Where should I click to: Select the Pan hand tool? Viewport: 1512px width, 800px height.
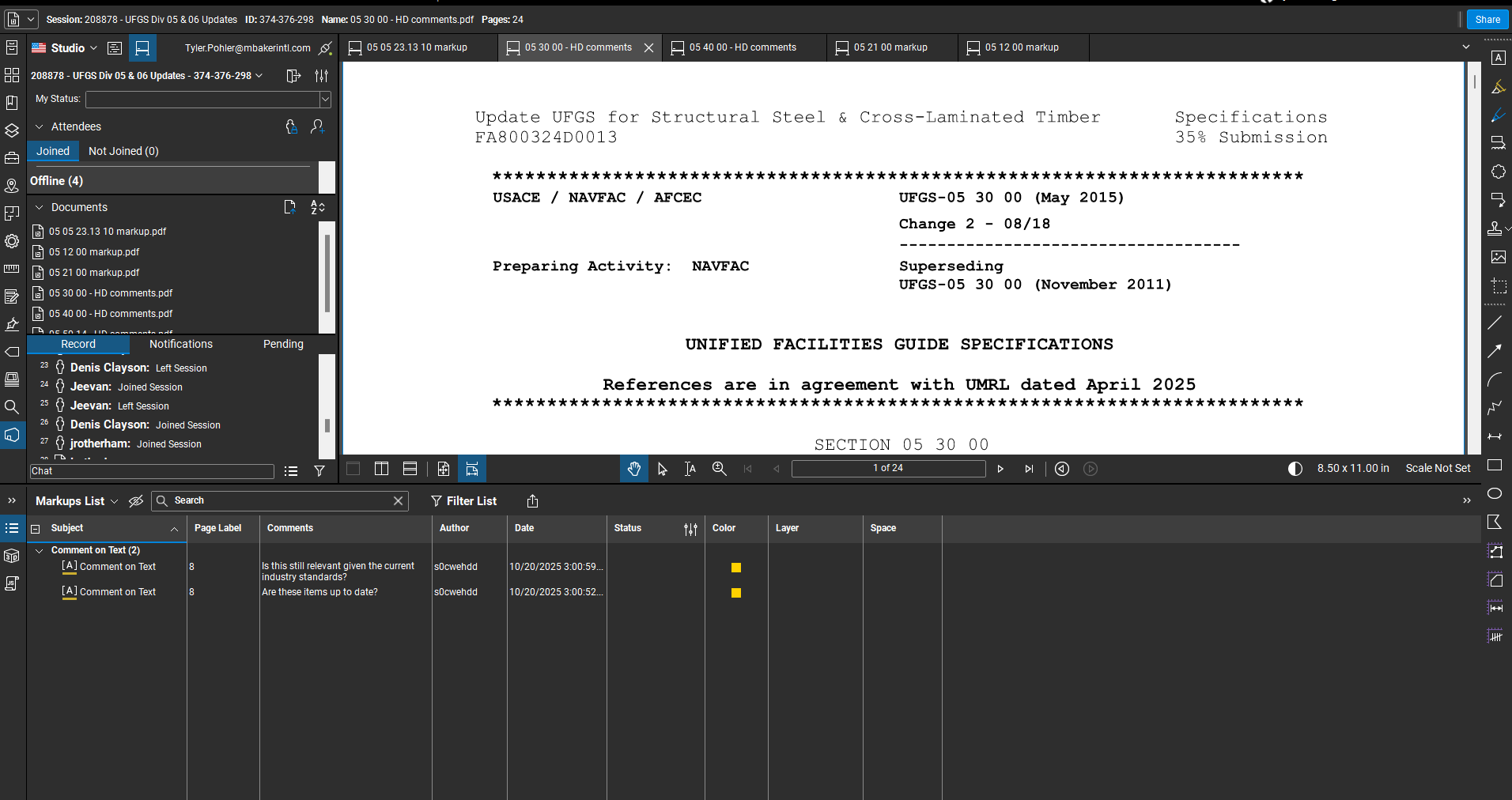633,469
